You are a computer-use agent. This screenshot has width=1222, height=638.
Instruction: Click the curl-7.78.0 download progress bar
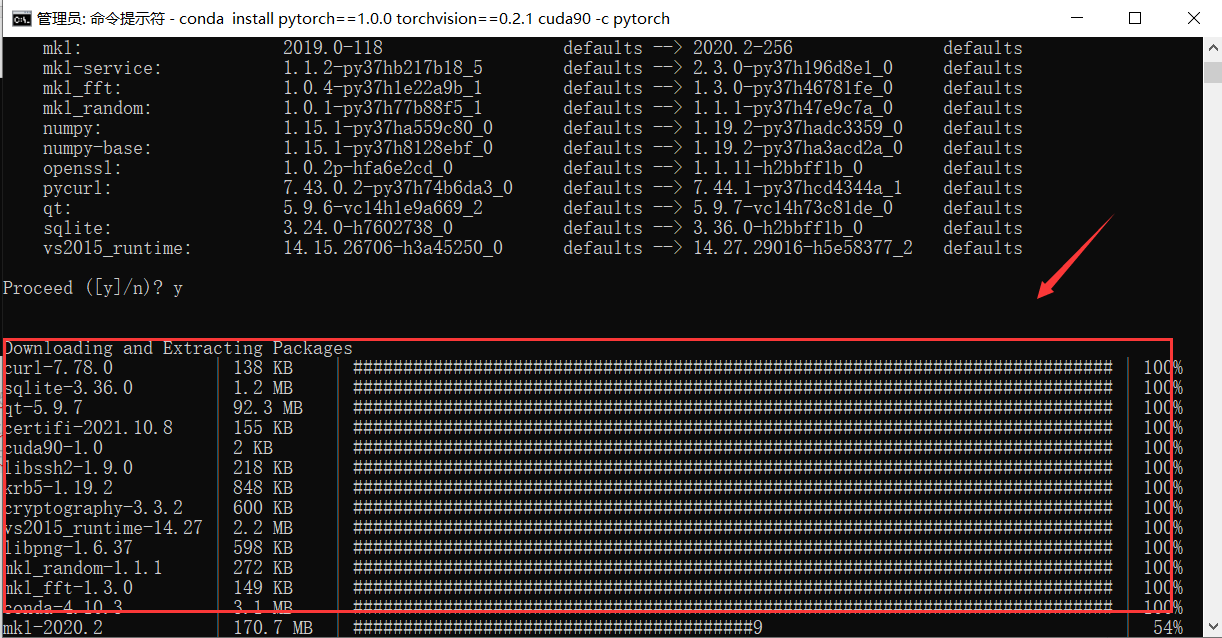(732, 368)
